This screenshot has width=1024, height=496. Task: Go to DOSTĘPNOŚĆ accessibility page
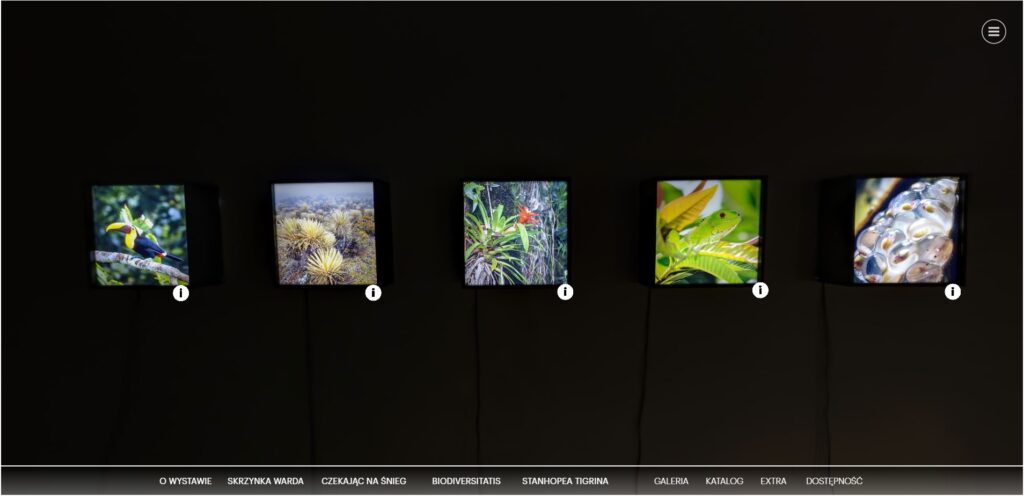click(834, 481)
